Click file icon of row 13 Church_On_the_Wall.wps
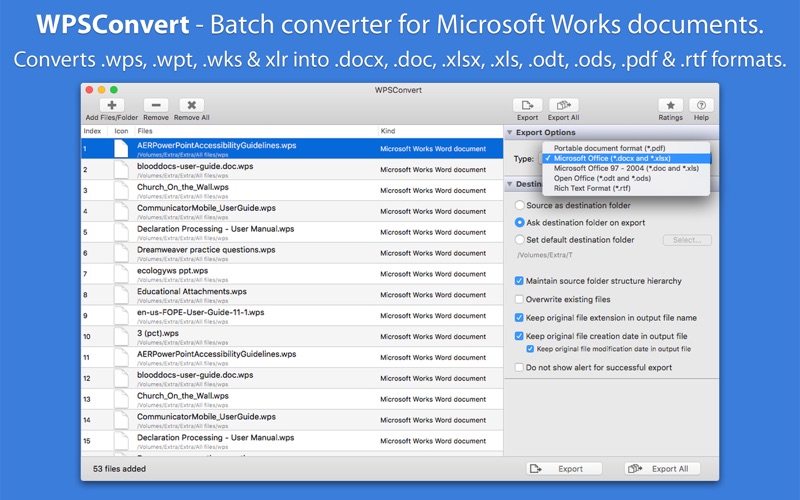 (x=121, y=399)
